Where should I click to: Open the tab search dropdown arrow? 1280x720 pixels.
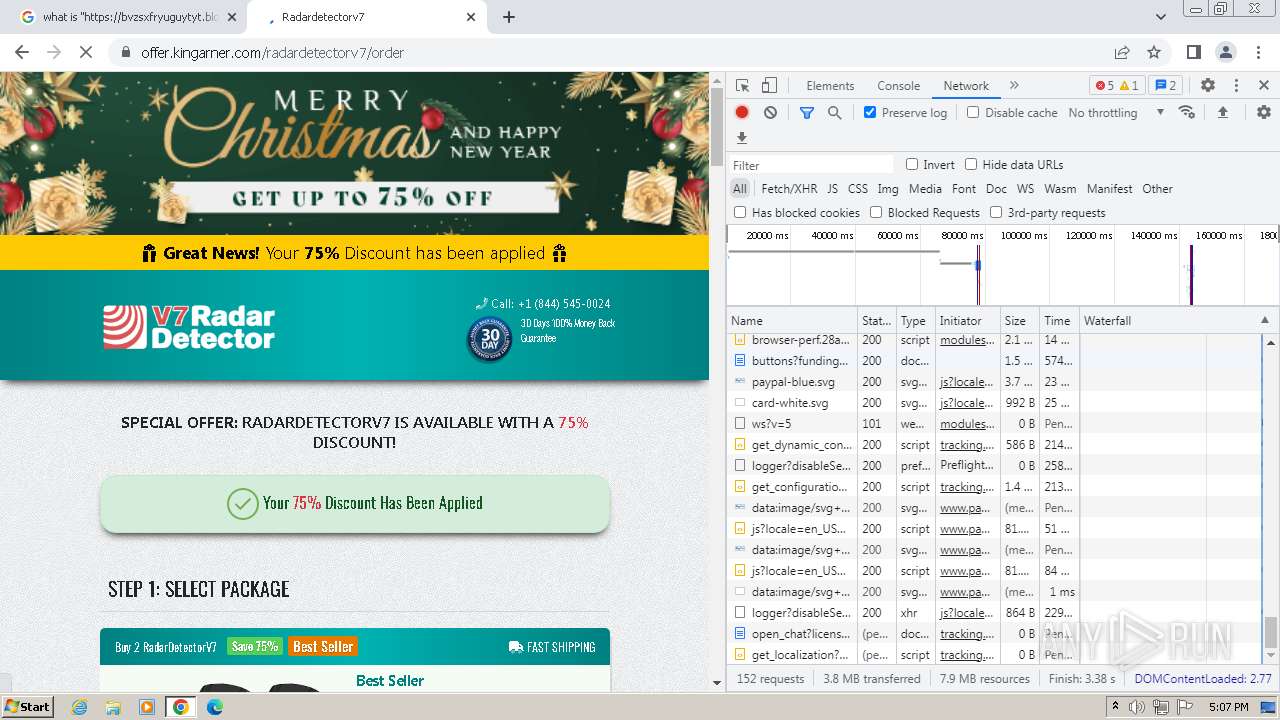point(1161,17)
